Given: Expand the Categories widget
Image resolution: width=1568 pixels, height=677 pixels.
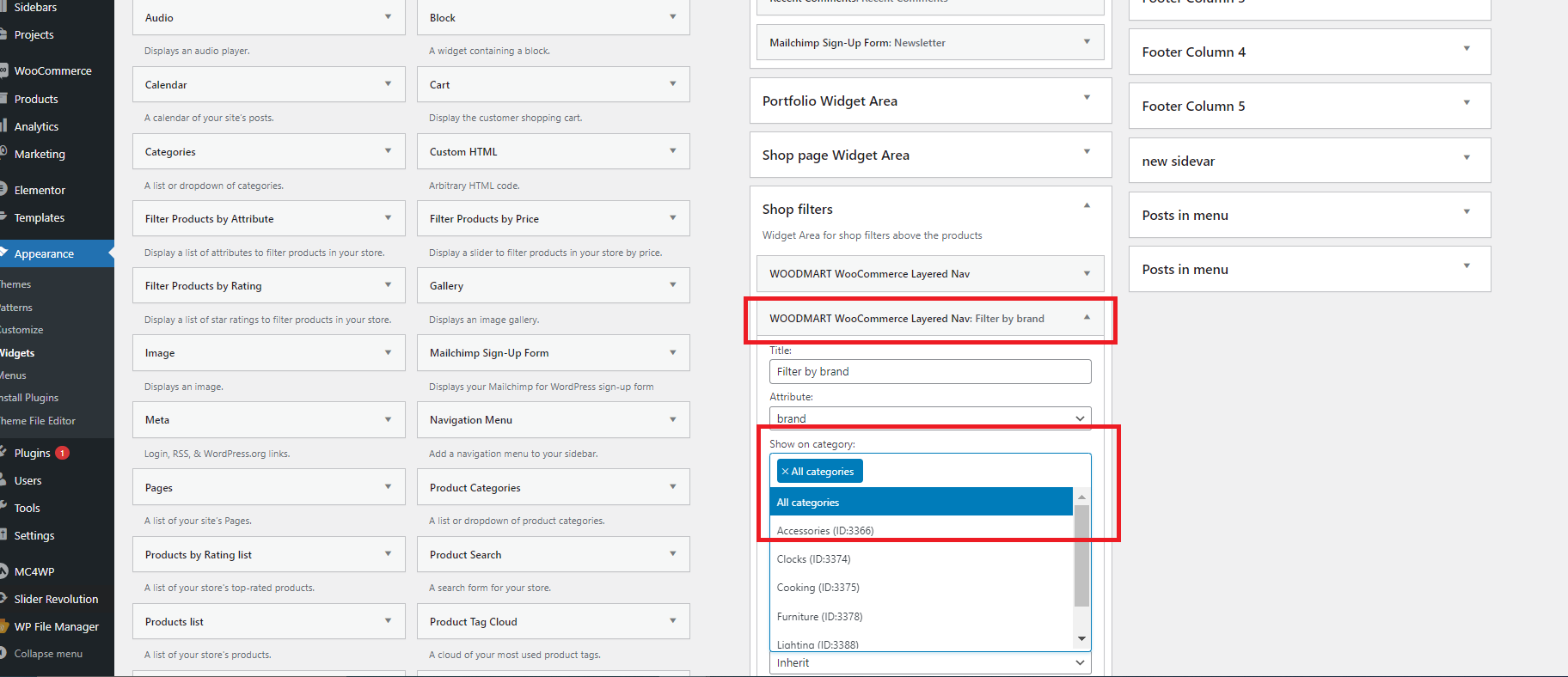Looking at the screenshot, I should pos(388,151).
